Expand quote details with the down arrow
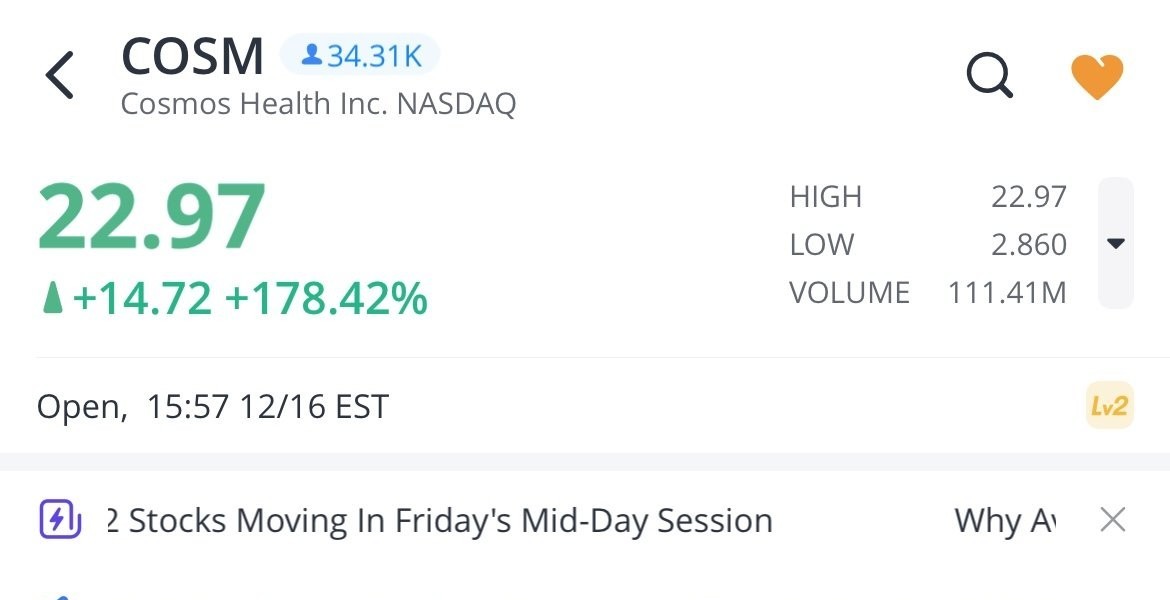Viewport: 1170px width, 600px height. point(1116,244)
